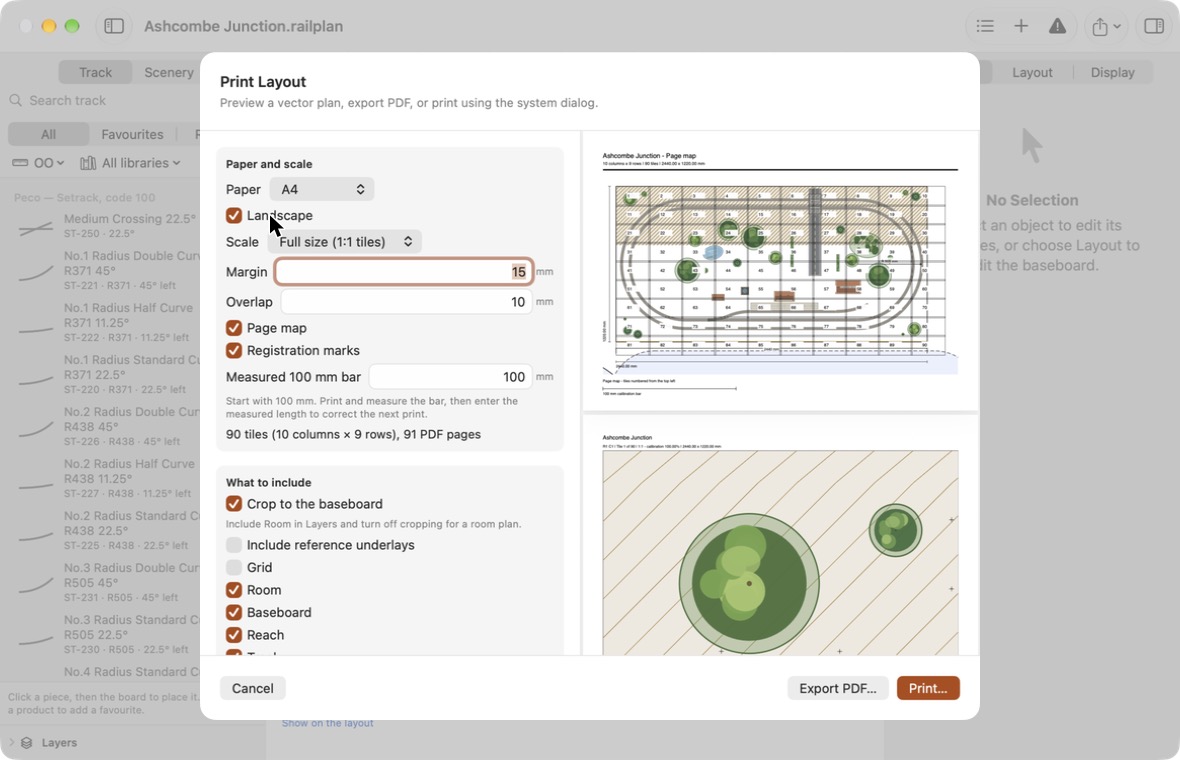1180x760 pixels.
Task: Click the search magnifier icon in track panel
Action: tap(16, 101)
